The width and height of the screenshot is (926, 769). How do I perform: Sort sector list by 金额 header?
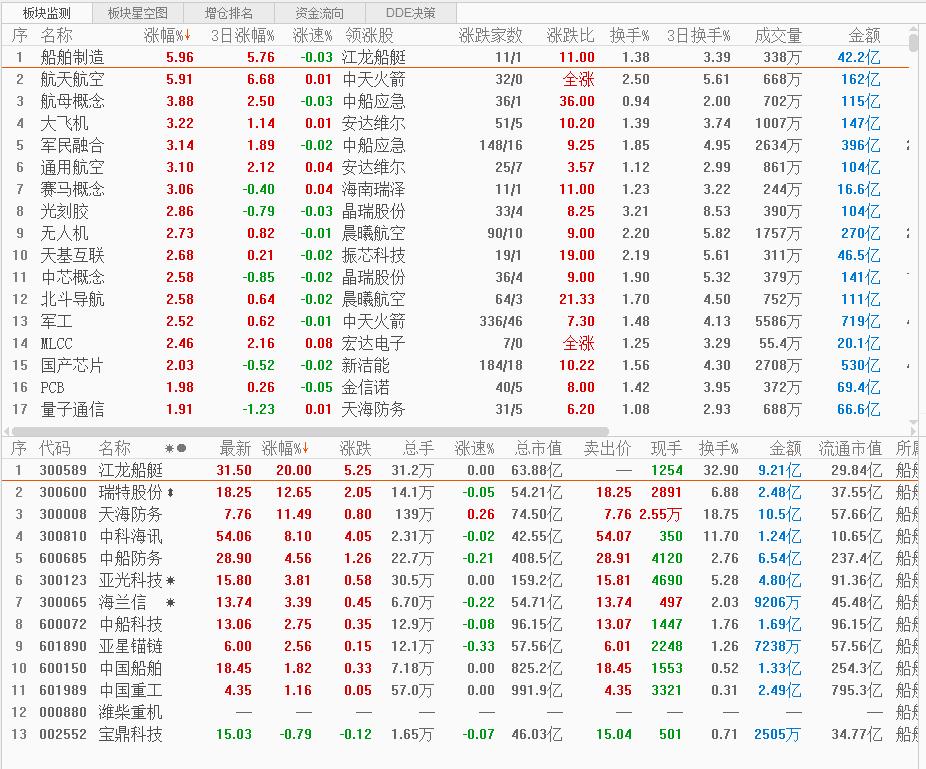click(864, 35)
